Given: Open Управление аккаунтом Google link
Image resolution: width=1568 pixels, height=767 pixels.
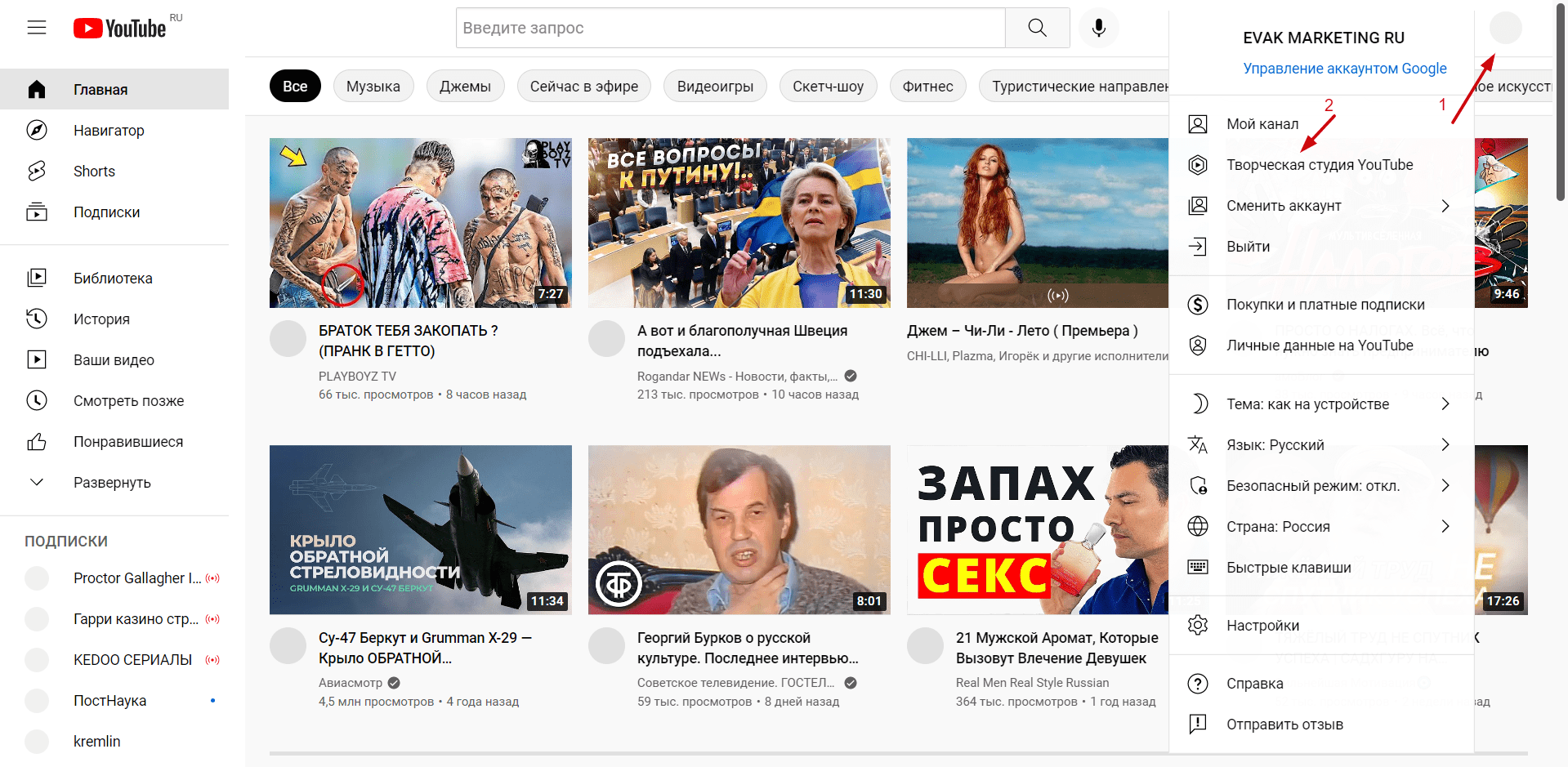Looking at the screenshot, I should pyautogui.click(x=1345, y=69).
